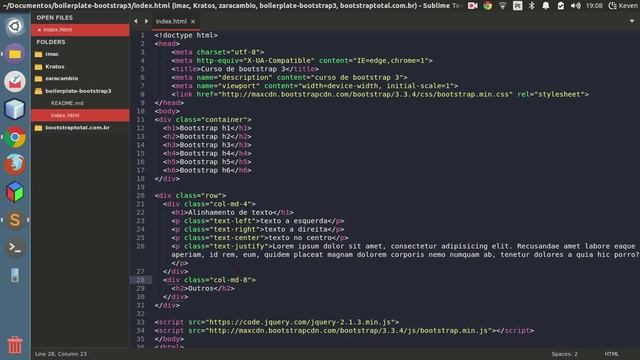The width and height of the screenshot is (640, 360).
Task: Open the sound volume indicator
Action: (576, 6)
